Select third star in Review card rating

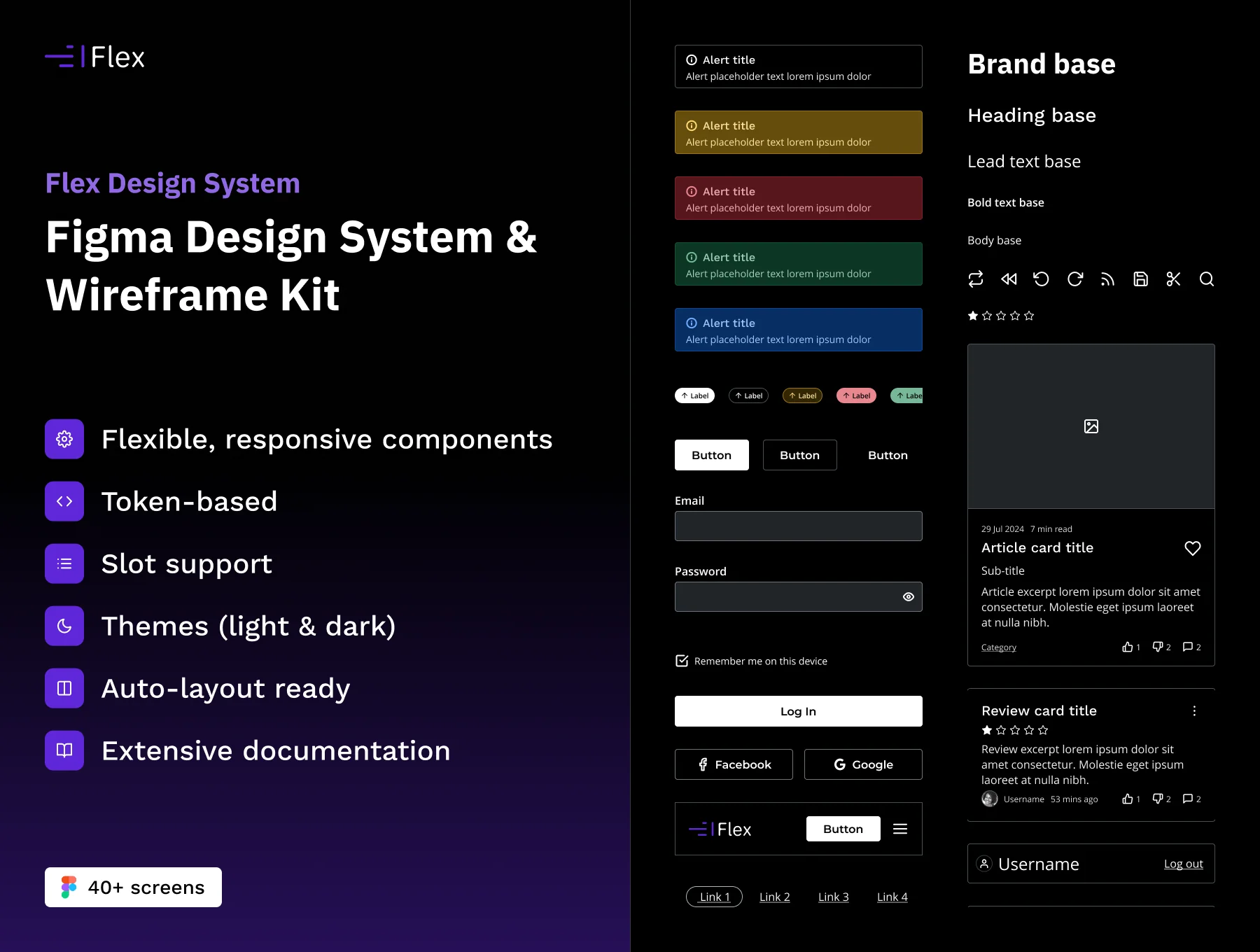click(1015, 730)
